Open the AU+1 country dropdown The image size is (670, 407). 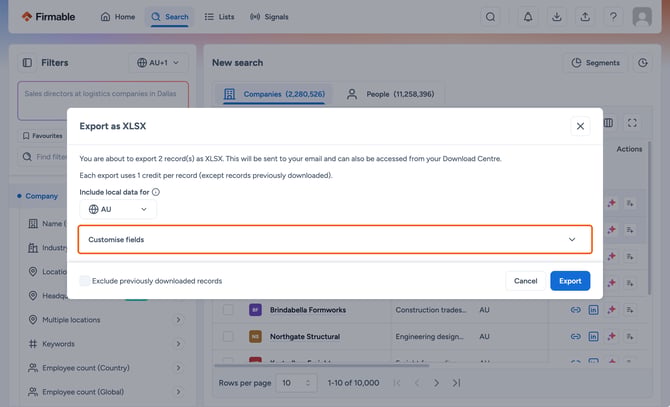(x=158, y=63)
